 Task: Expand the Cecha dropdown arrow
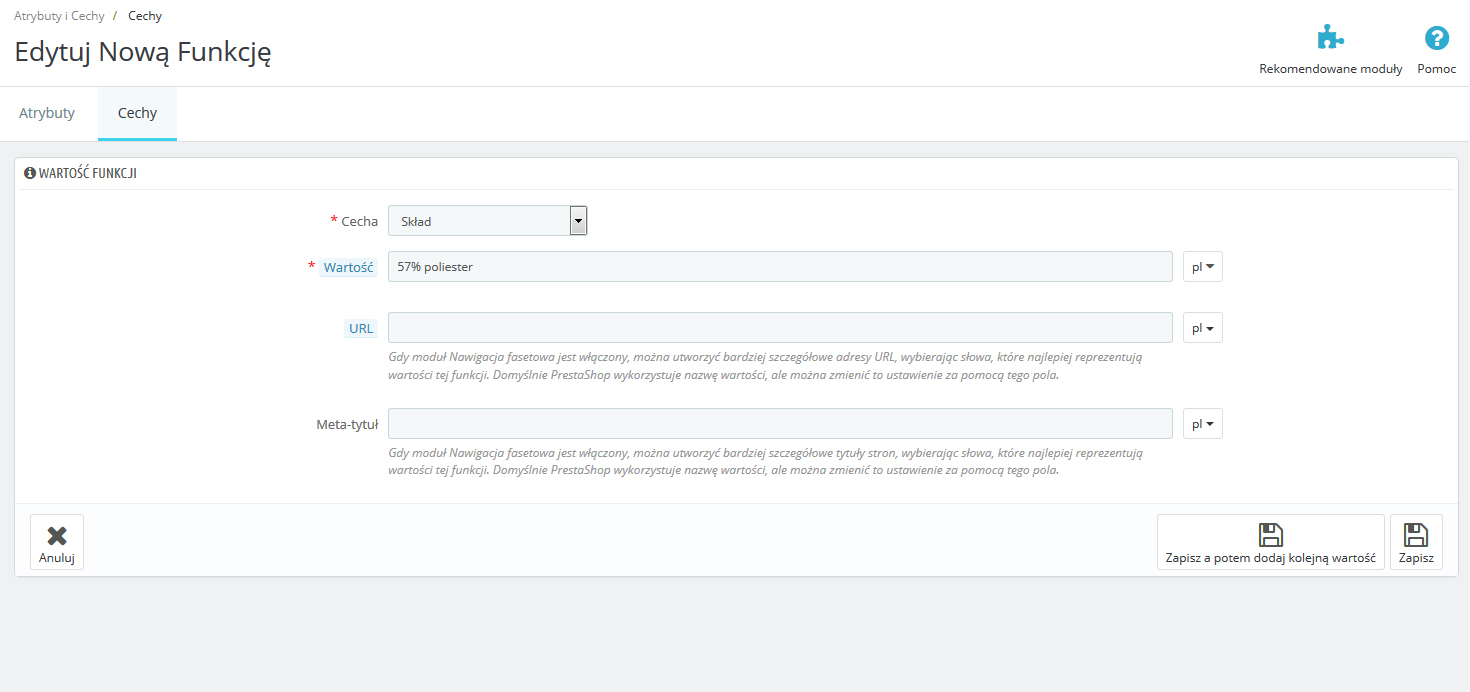pos(578,221)
